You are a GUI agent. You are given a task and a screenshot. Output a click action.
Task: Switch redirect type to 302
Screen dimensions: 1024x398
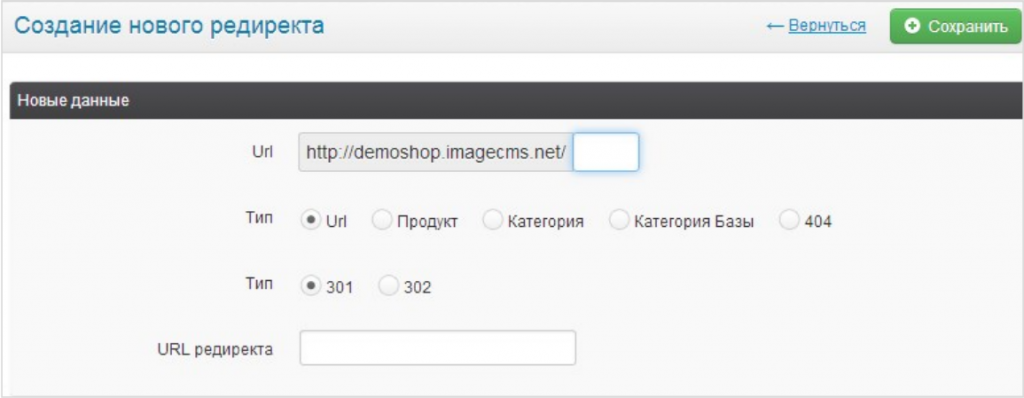(388, 286)
